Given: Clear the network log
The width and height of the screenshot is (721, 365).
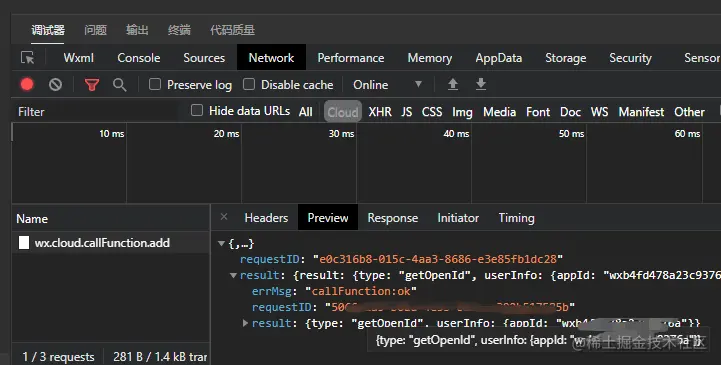Looking at the screenshot, I should pyautogui.click(x=55, y=85).
